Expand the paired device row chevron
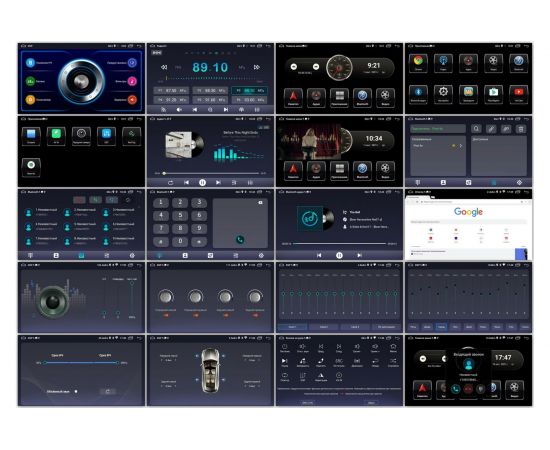The width and height of the screenshot is (550, 450). (461, 146)
